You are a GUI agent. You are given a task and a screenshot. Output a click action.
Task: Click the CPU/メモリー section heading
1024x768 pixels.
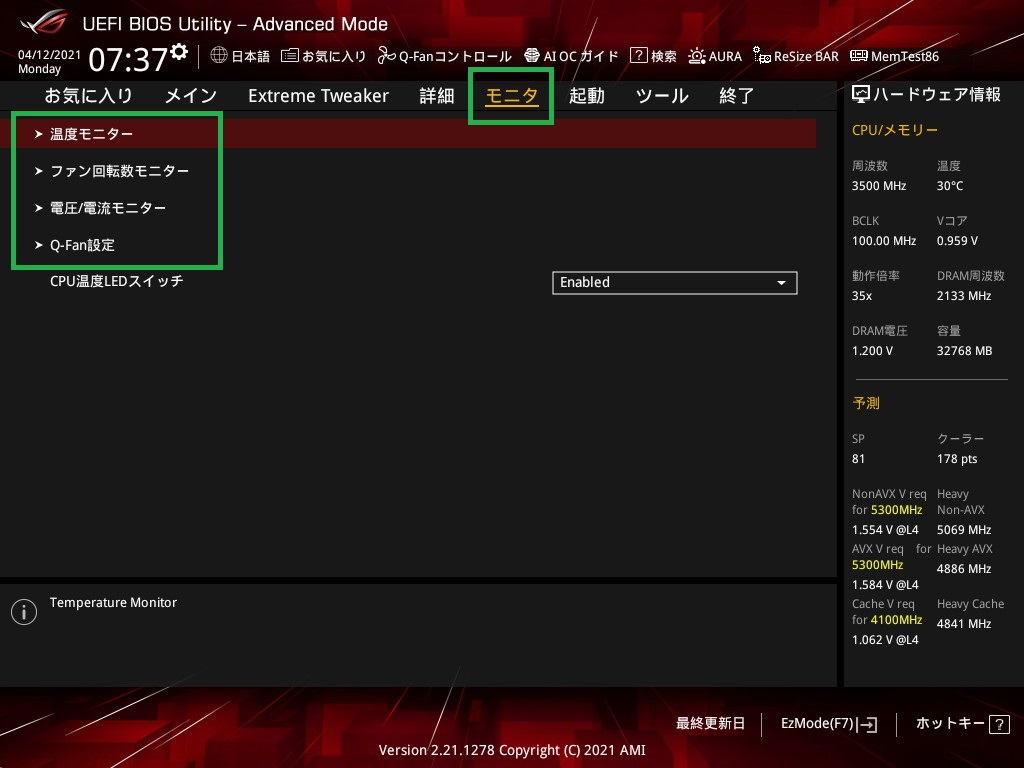click(x=895, y=130)
